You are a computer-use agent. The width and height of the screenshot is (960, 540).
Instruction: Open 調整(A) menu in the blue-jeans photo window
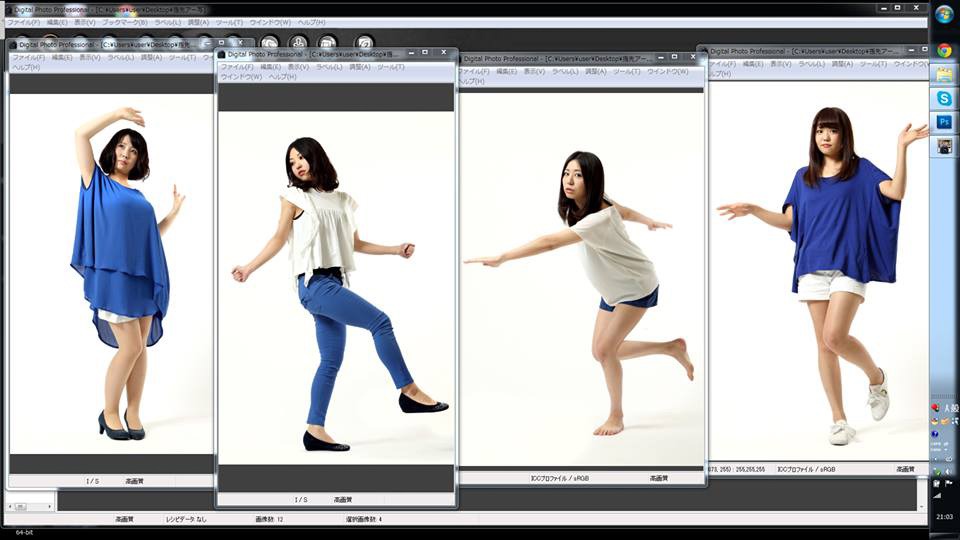pos(360,67)
